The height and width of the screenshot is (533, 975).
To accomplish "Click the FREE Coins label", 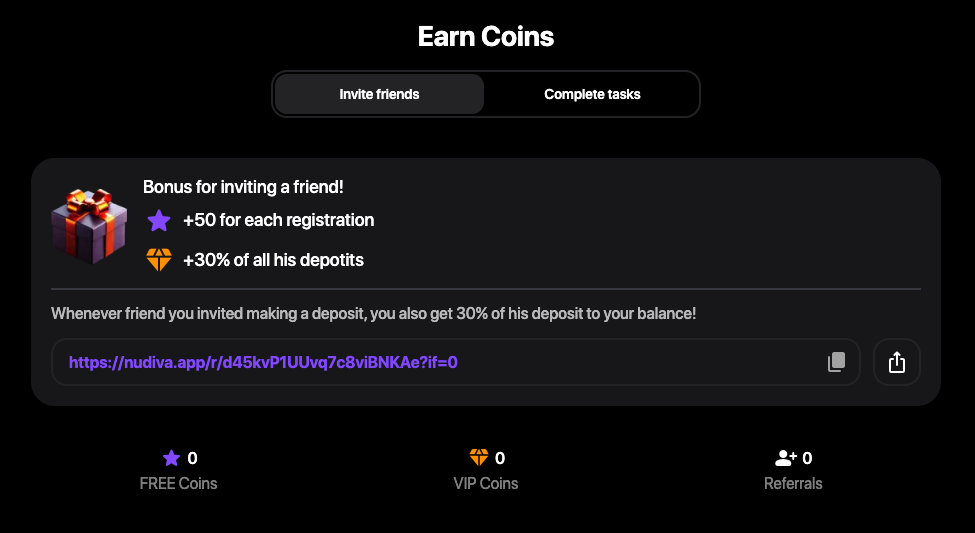I will tap(178, 483).
